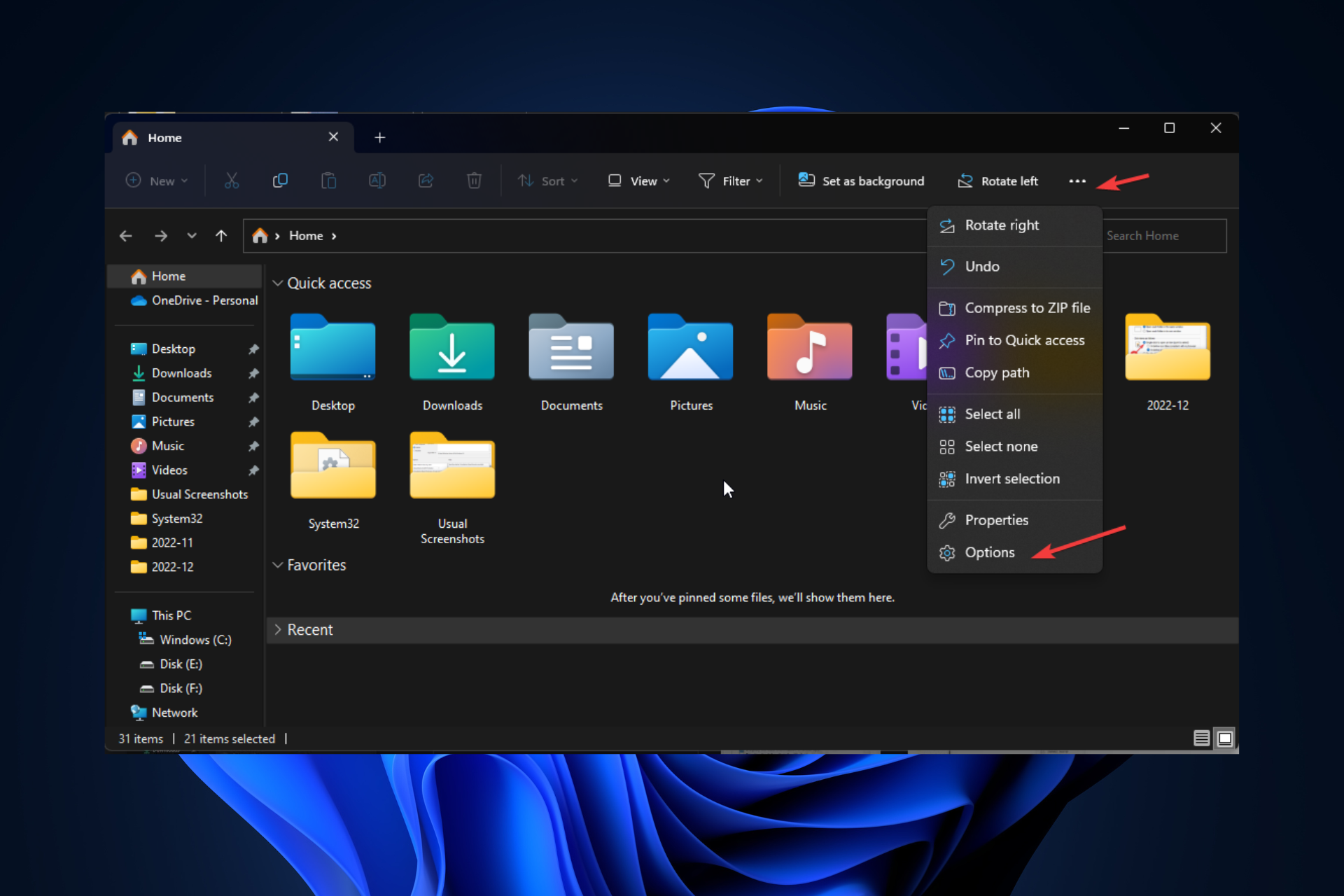Toggle the Details view icon
Viewport: 1344px width, 896px height.
[x=1201, y=738]
